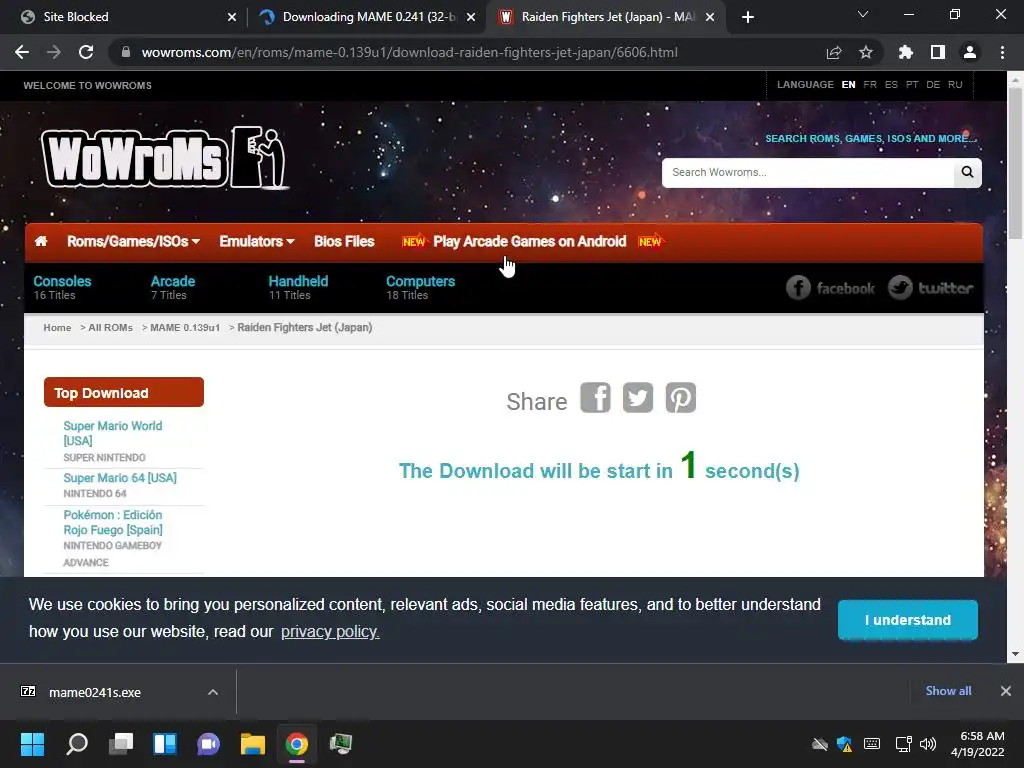The height and width of the screenshot is (768, 1024).
Task: Expand Emulators dropdown menu
Action: pyautogui.click(x=257, y=242)
